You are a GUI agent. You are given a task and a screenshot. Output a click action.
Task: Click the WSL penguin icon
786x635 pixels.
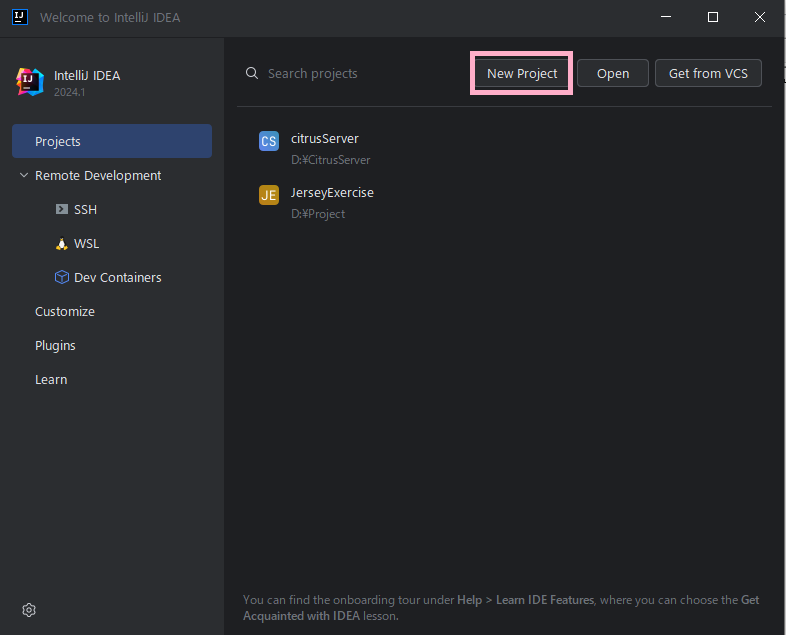[62, 244]
